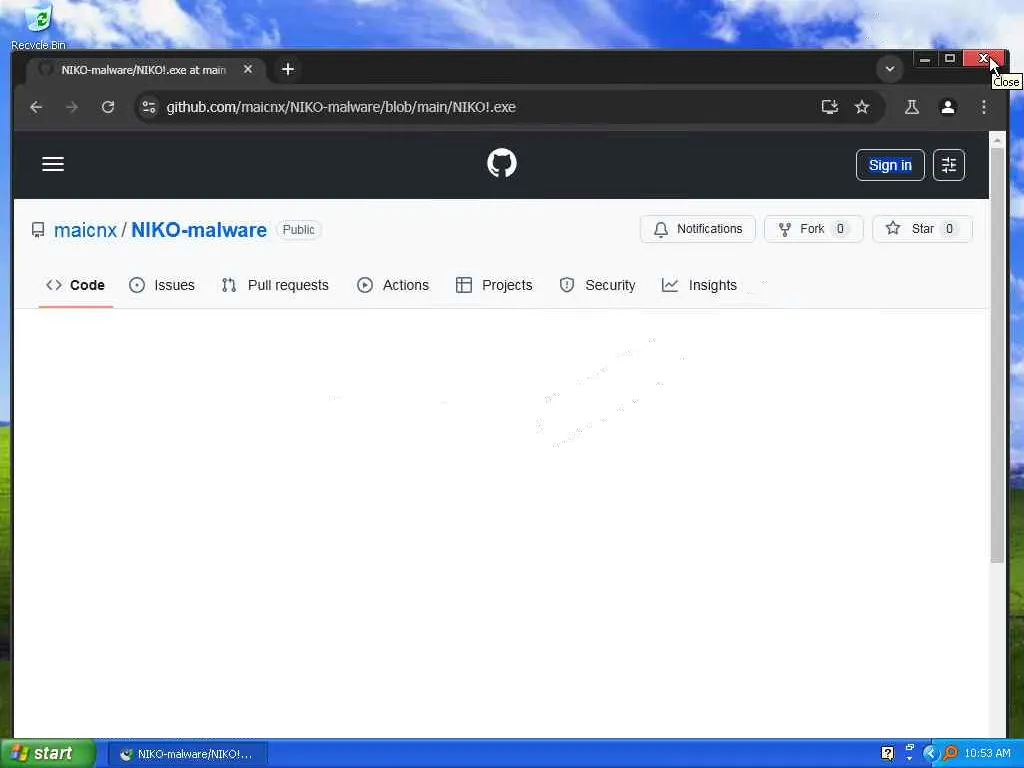Open the Pull requests tab
The width and height of the screenshot is (1024, 768).
click(x=275, y=285)
